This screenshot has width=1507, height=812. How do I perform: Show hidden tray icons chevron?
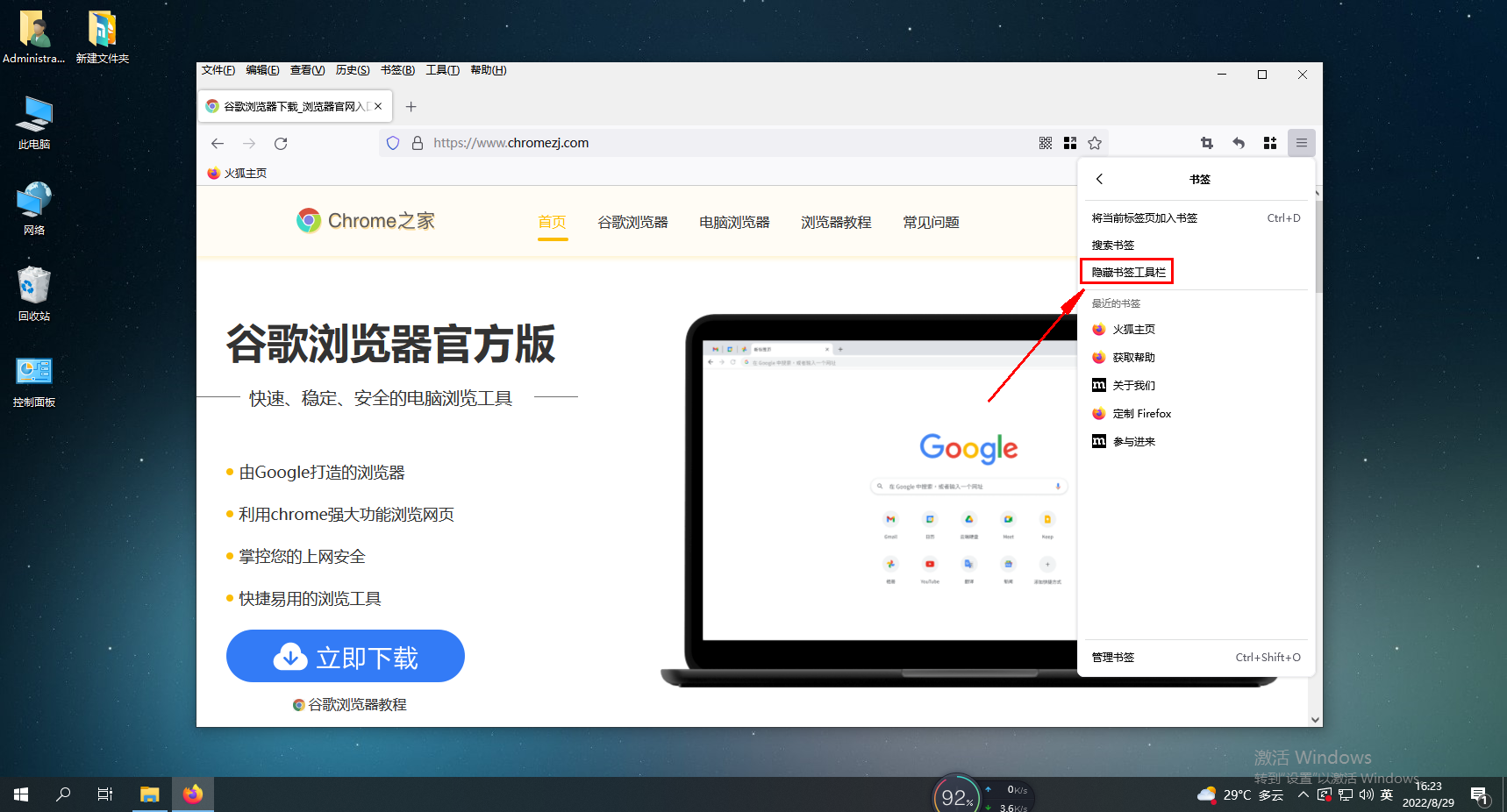tap(1303, 795)
